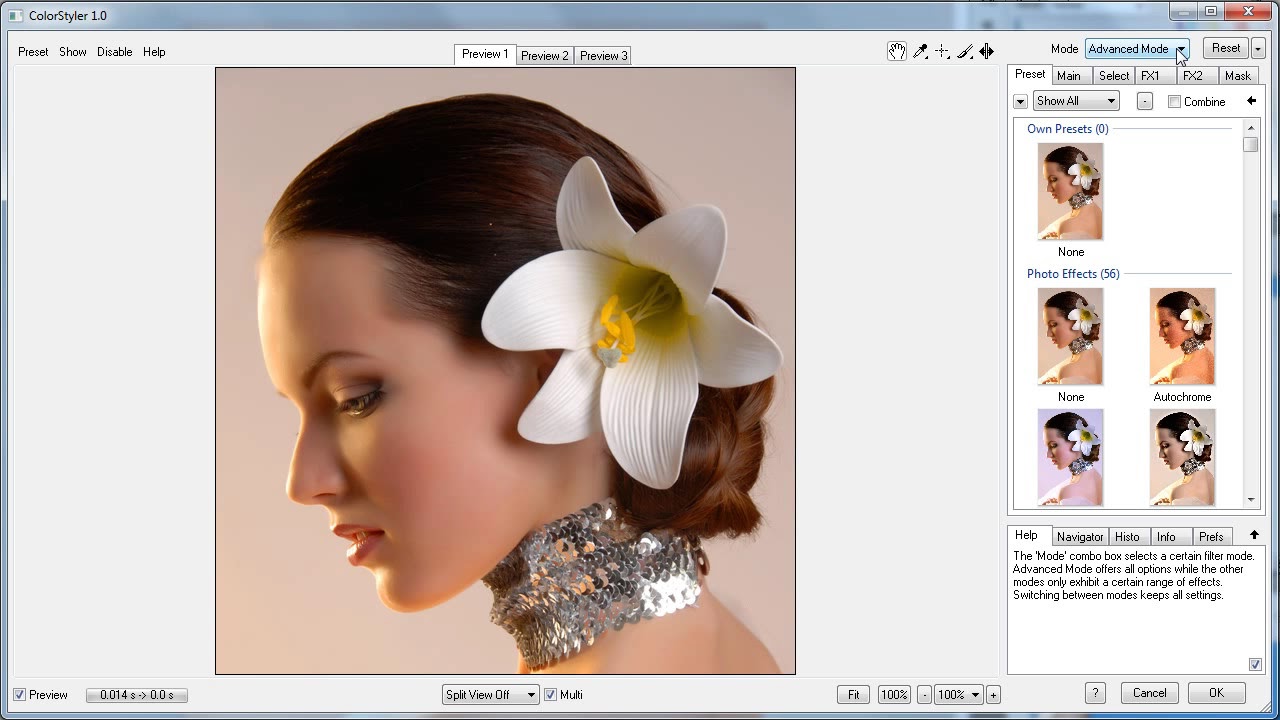Viewport: 1280px width, 720px height.
Task: Toggle the Preview checkbox
Action: click(x=20, y=695)
